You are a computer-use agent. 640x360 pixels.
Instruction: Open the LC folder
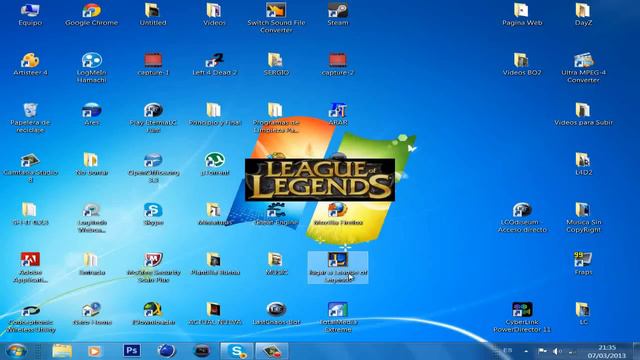tap(583, 314)
